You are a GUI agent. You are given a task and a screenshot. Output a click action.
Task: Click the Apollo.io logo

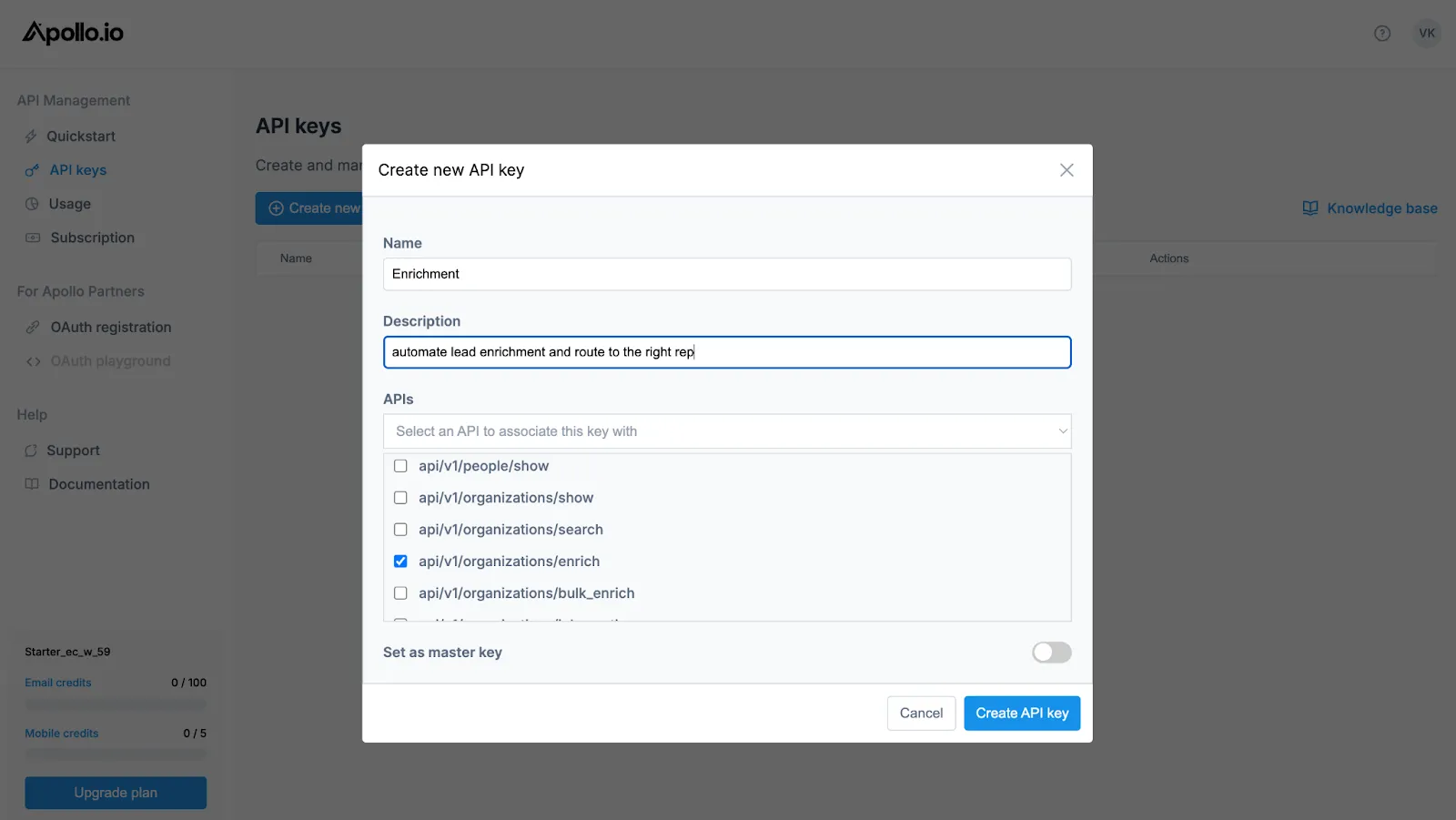pos(73,33)
